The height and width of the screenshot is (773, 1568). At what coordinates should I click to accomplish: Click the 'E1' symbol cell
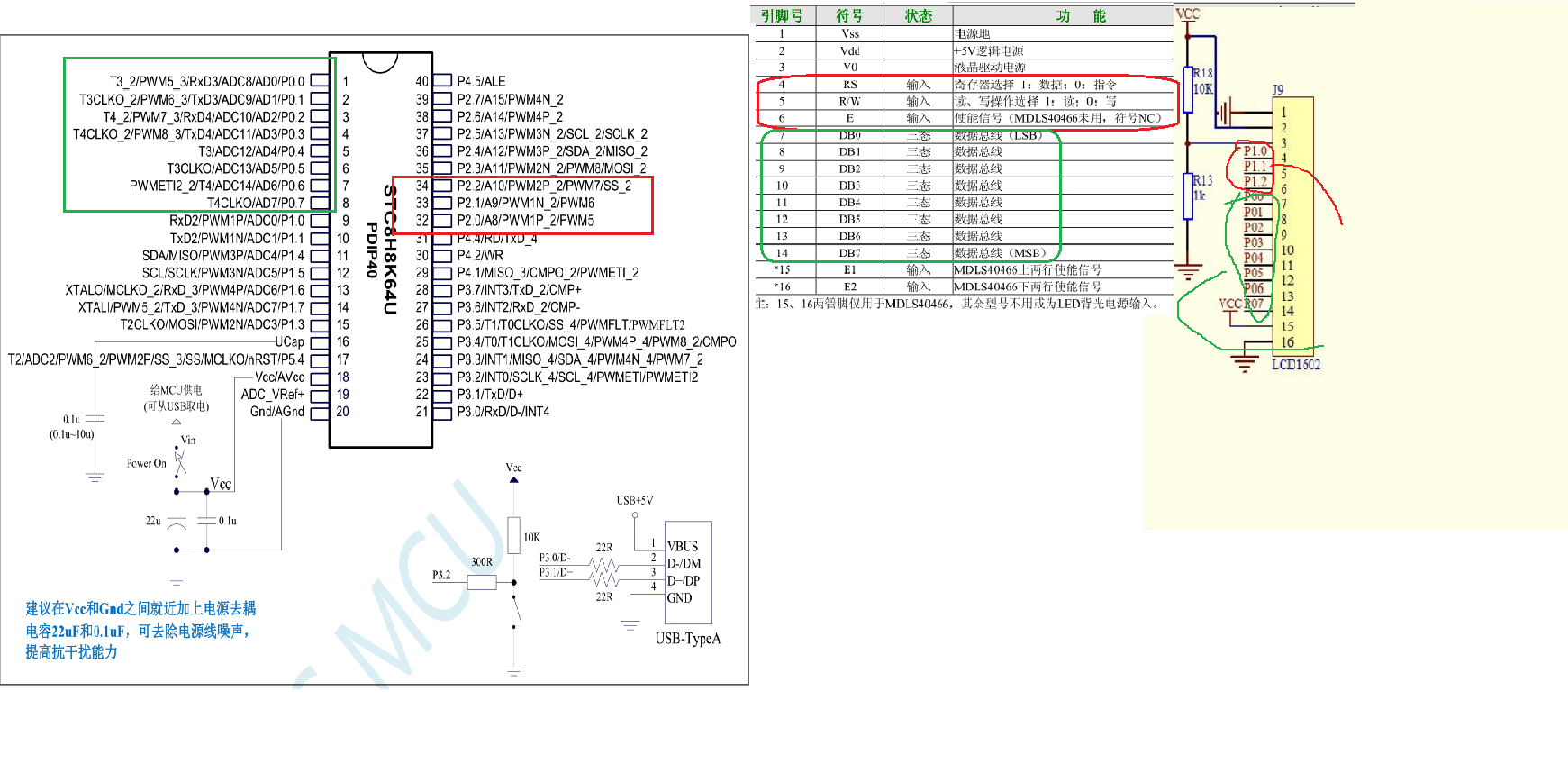(850, 269)
